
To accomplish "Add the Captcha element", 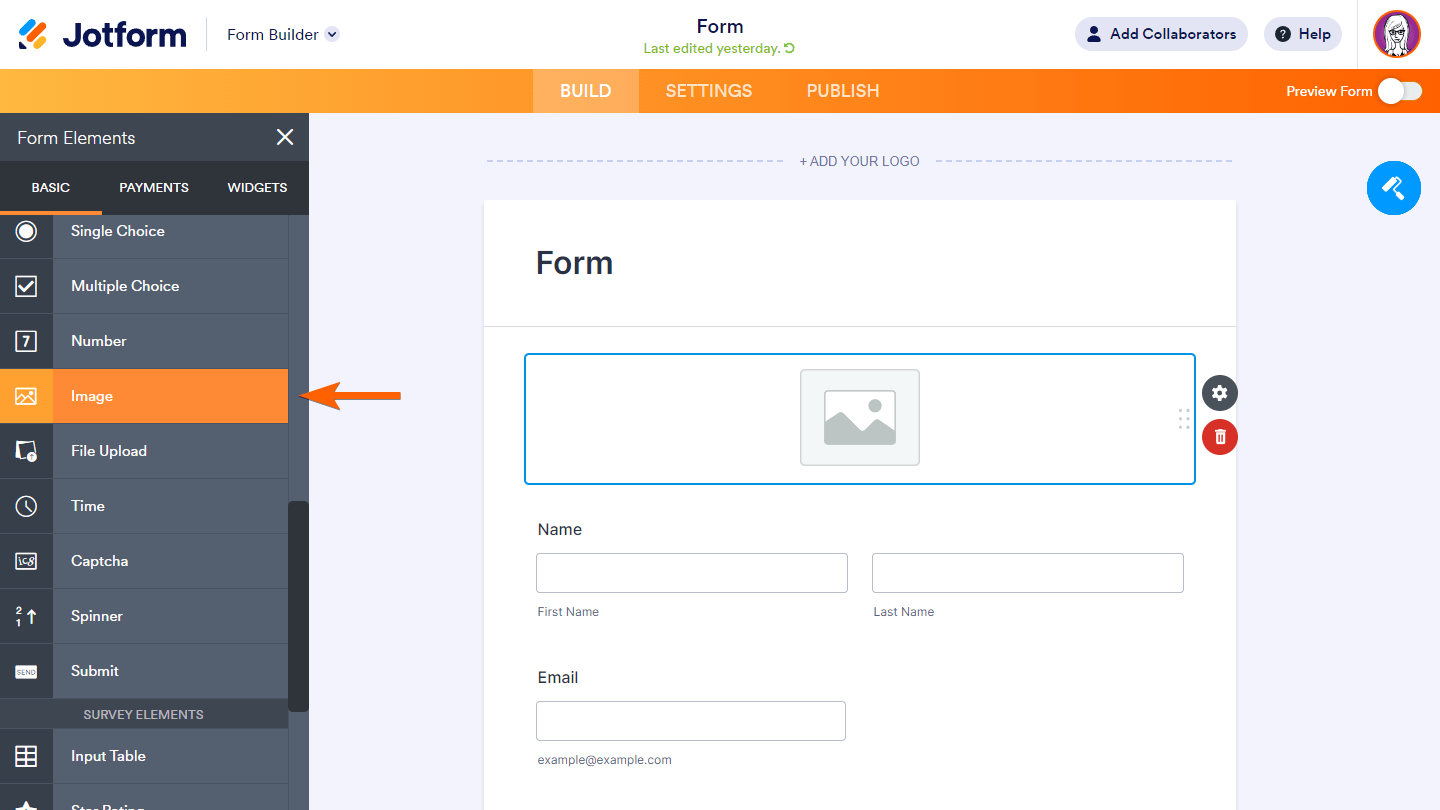I will point(144,561).
